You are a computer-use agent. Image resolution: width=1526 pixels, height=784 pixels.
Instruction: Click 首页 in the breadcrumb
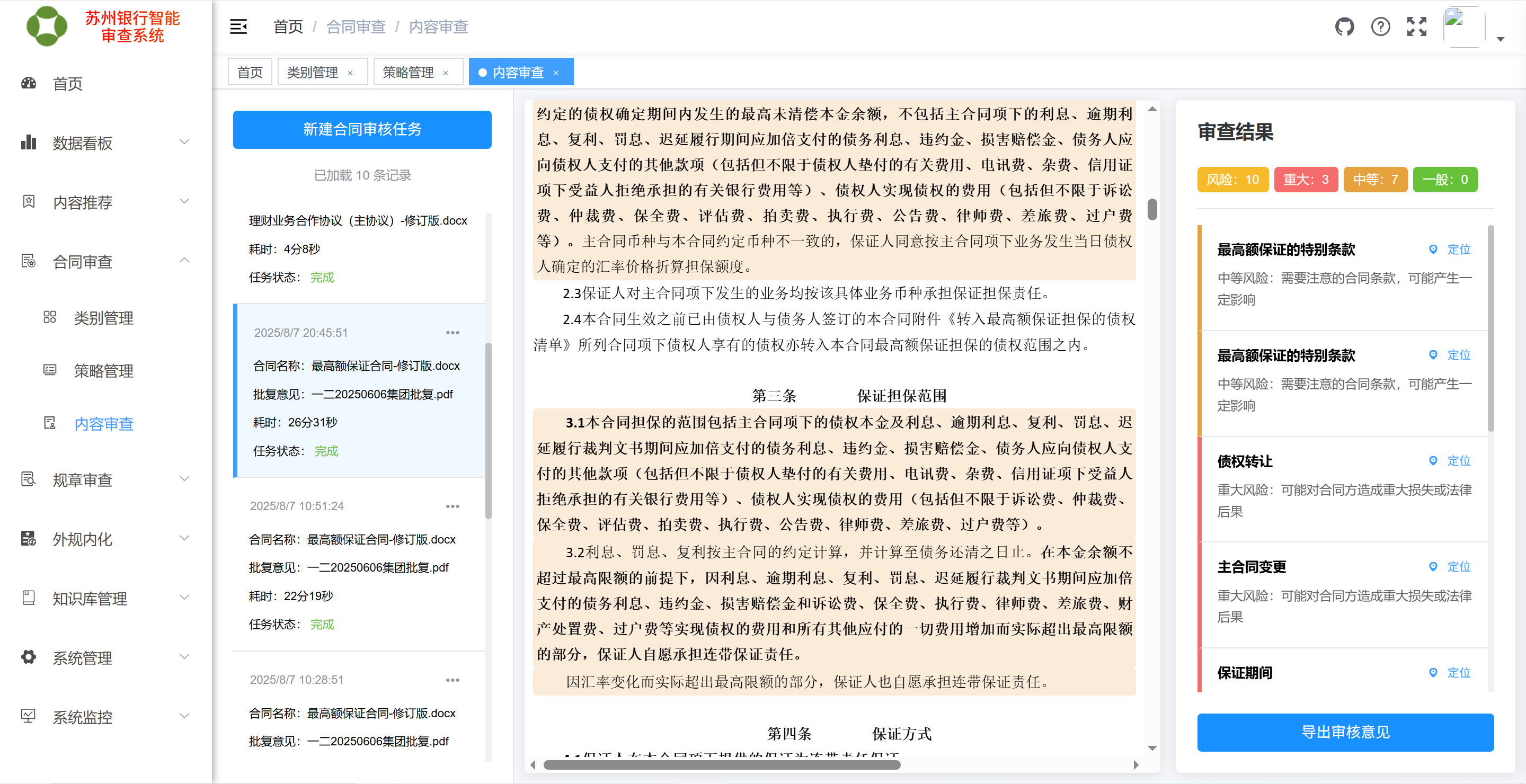[x=288, y=26]
